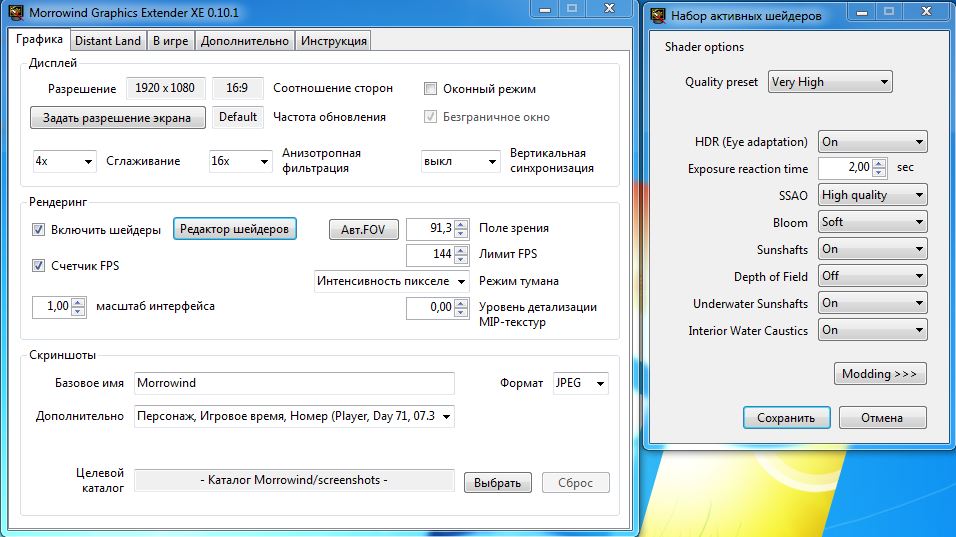Click the 1920 x 1080 resolution value
Screen dimensions: 956x537
click(165, 88)
